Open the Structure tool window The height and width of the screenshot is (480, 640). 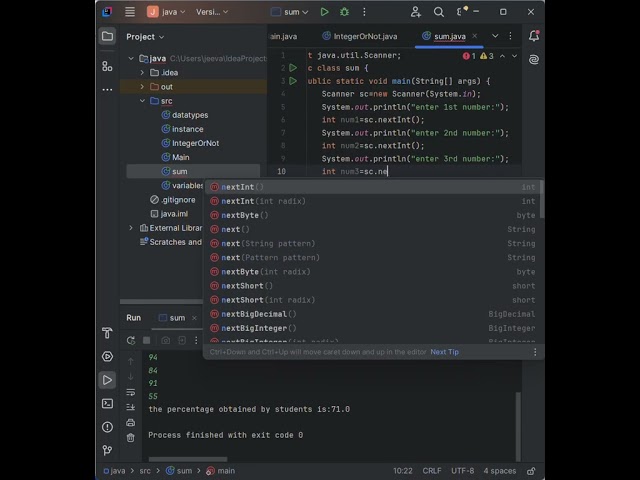[107, 66]
